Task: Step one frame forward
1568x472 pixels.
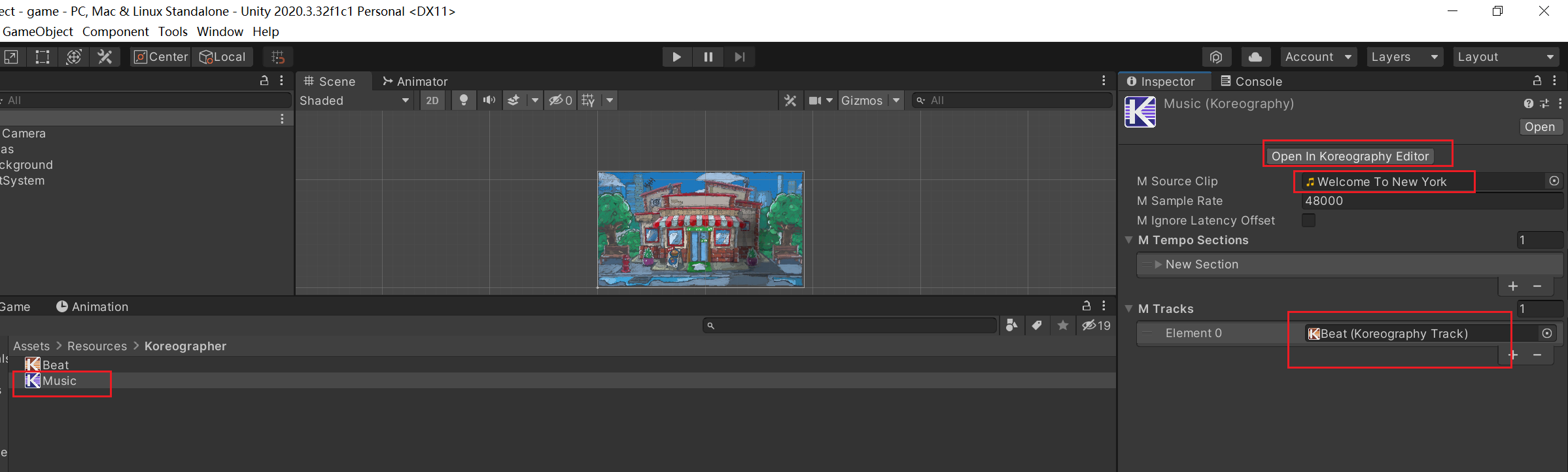Action: pyautogui.click(x=740, y=57)
